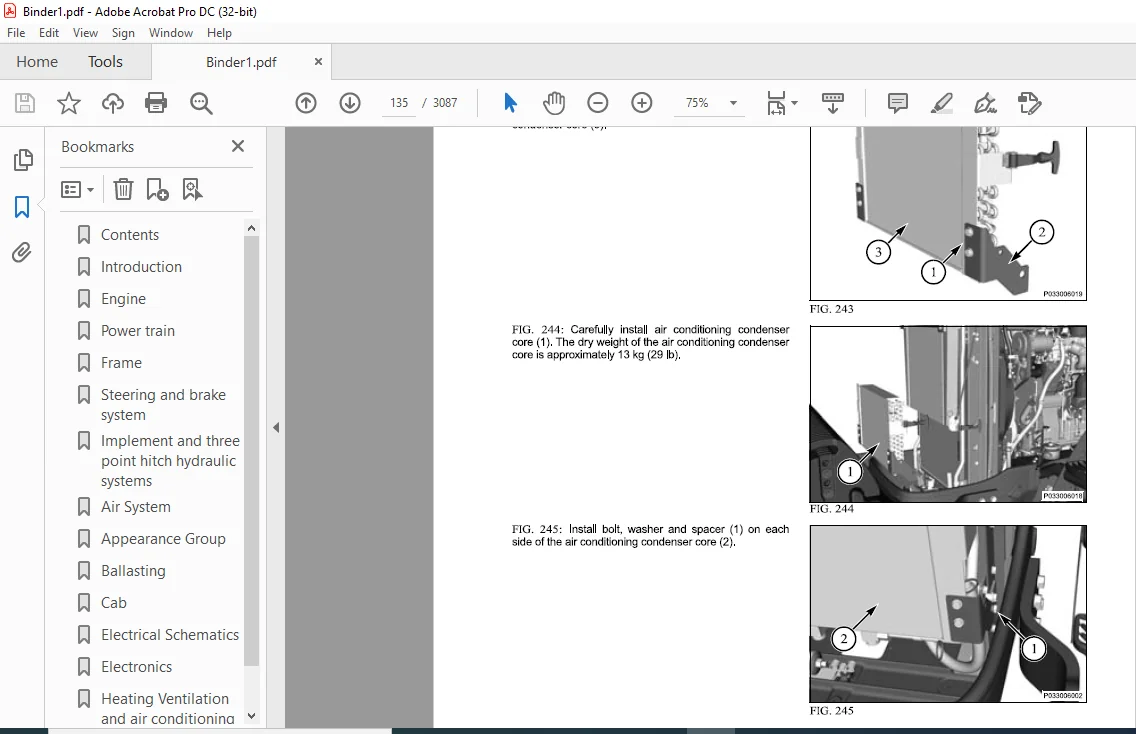Add a new bookmark
The height and width of the screenshot is (734, 1136).
click(157, 190)
